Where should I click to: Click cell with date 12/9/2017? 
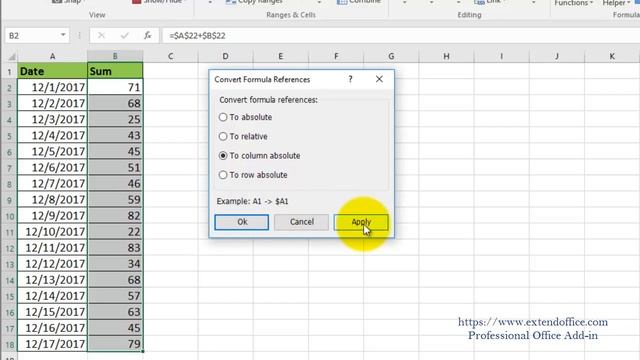click(52, 216)
